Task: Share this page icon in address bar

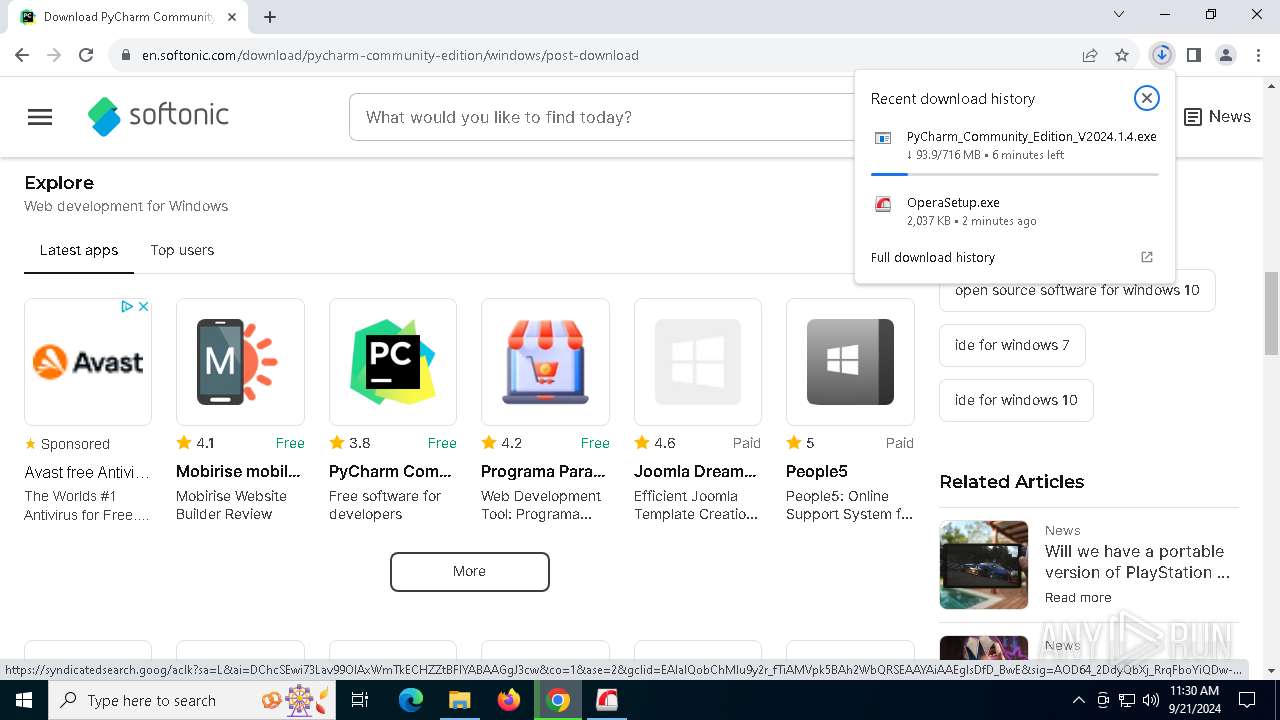Action: click(x=1090, y=55)
